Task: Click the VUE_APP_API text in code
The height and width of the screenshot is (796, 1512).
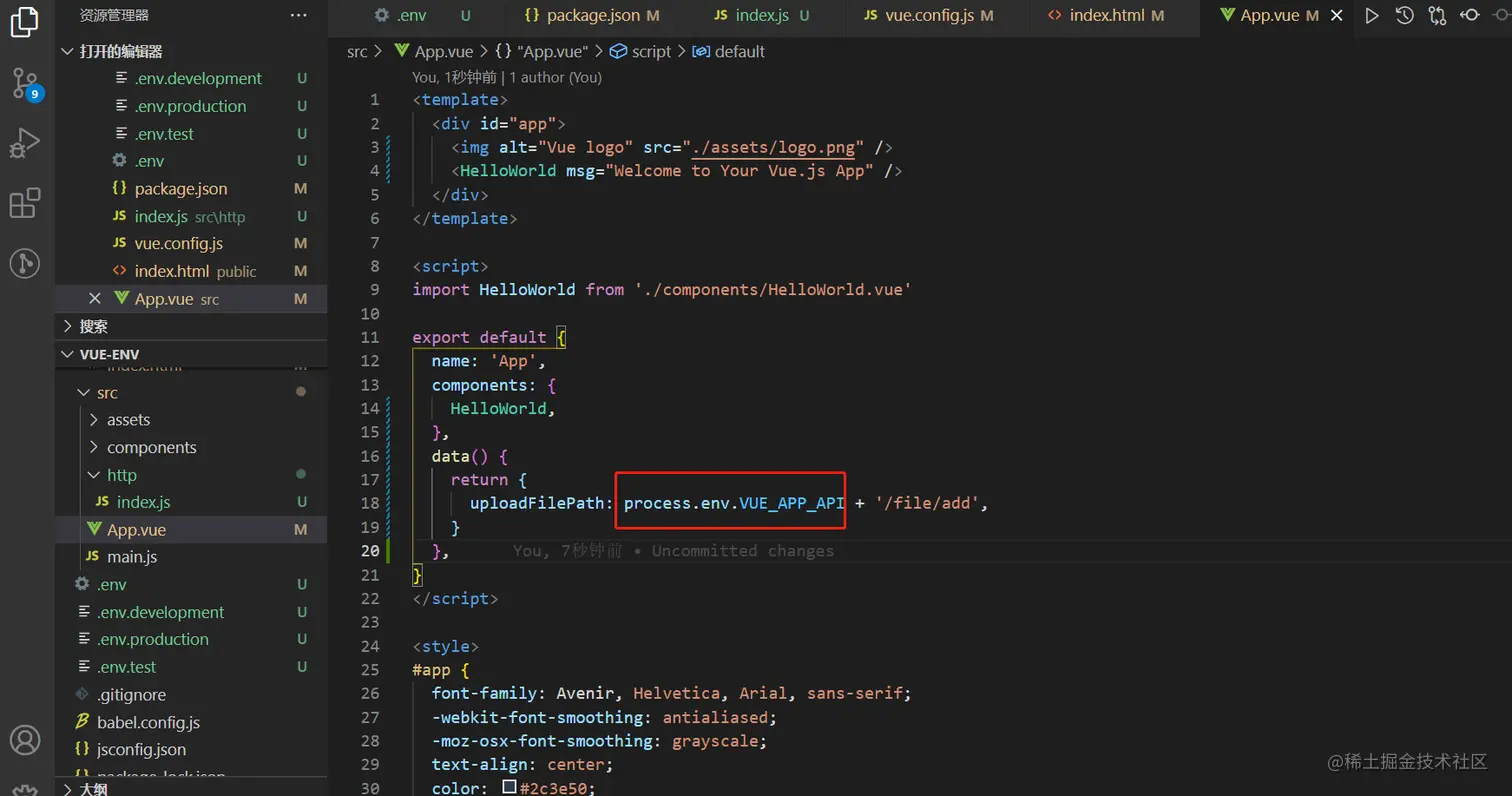Action: (792, 503)
